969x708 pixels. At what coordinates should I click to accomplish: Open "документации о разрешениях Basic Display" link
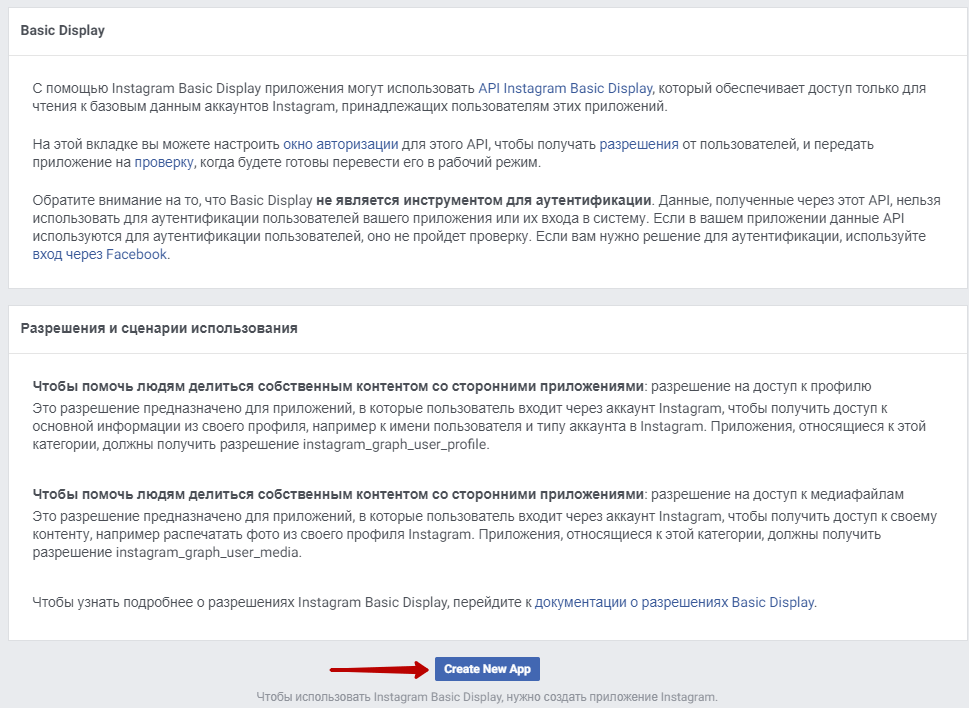(x=675, y=602)
